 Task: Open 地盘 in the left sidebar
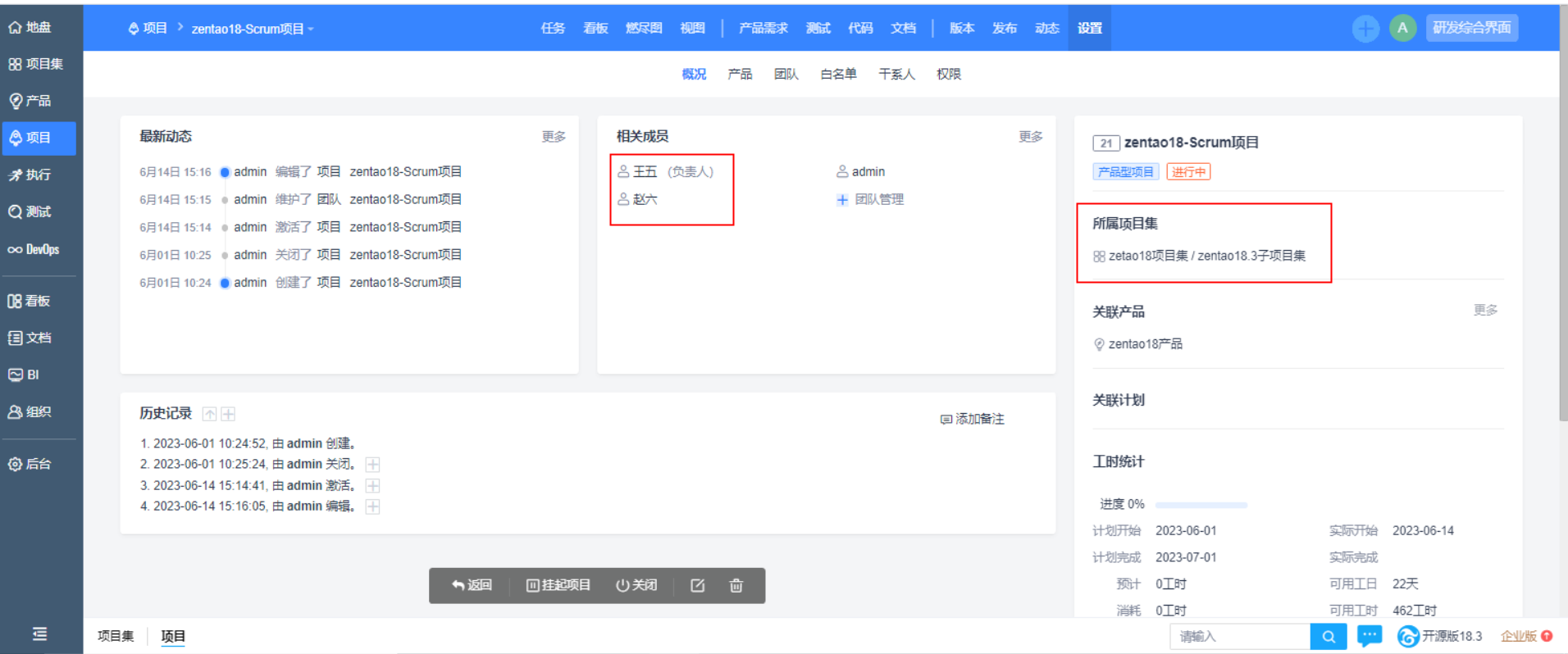click(x=30, y=27)
